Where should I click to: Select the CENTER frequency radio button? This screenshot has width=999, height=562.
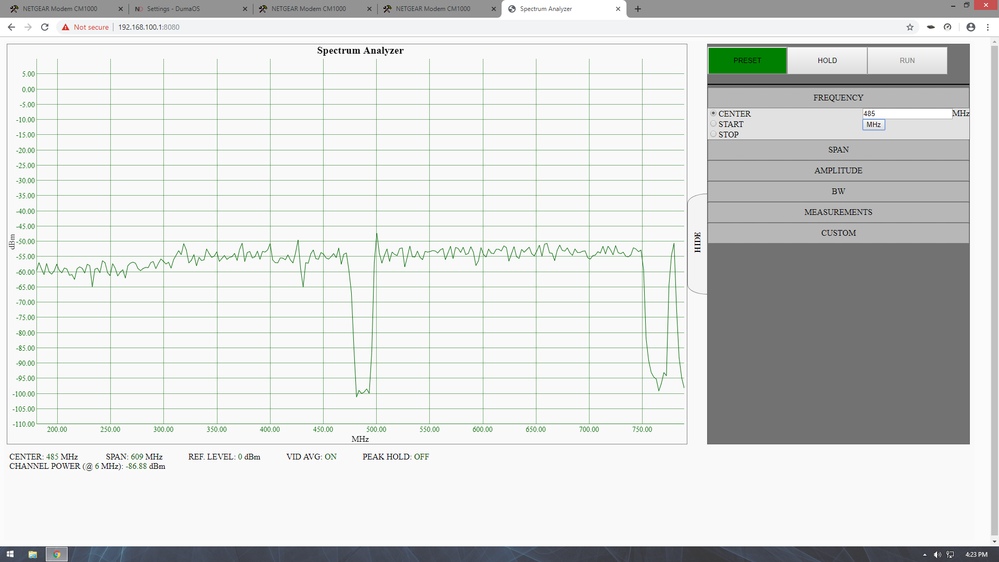714,113
